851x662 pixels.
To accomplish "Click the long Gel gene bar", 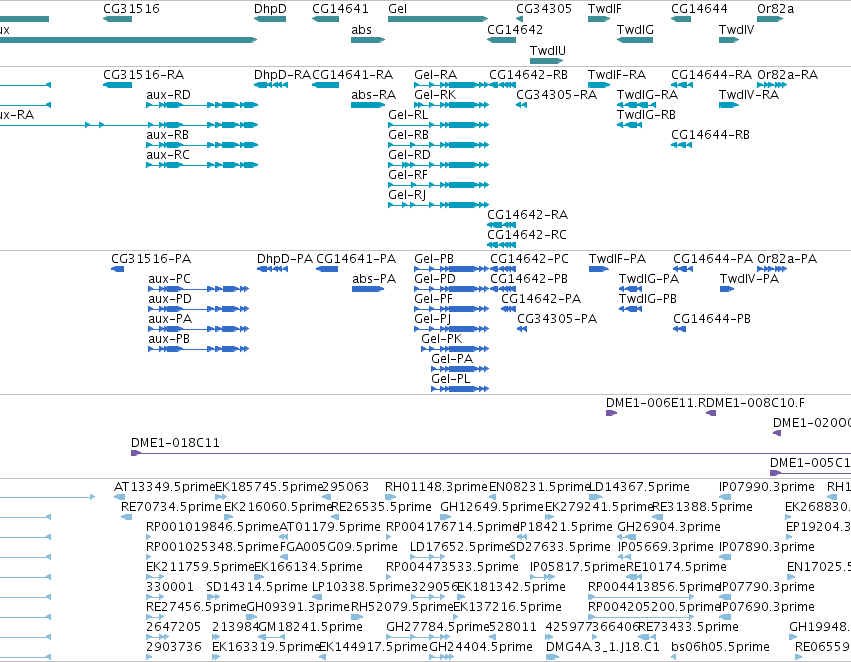I will [438, 19].
